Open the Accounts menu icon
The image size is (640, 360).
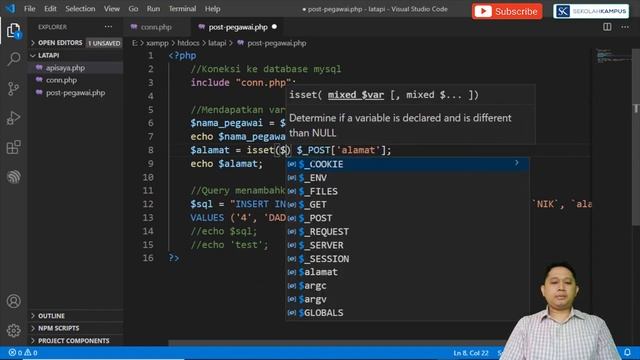pyautogui.click(x=13, y=301)
